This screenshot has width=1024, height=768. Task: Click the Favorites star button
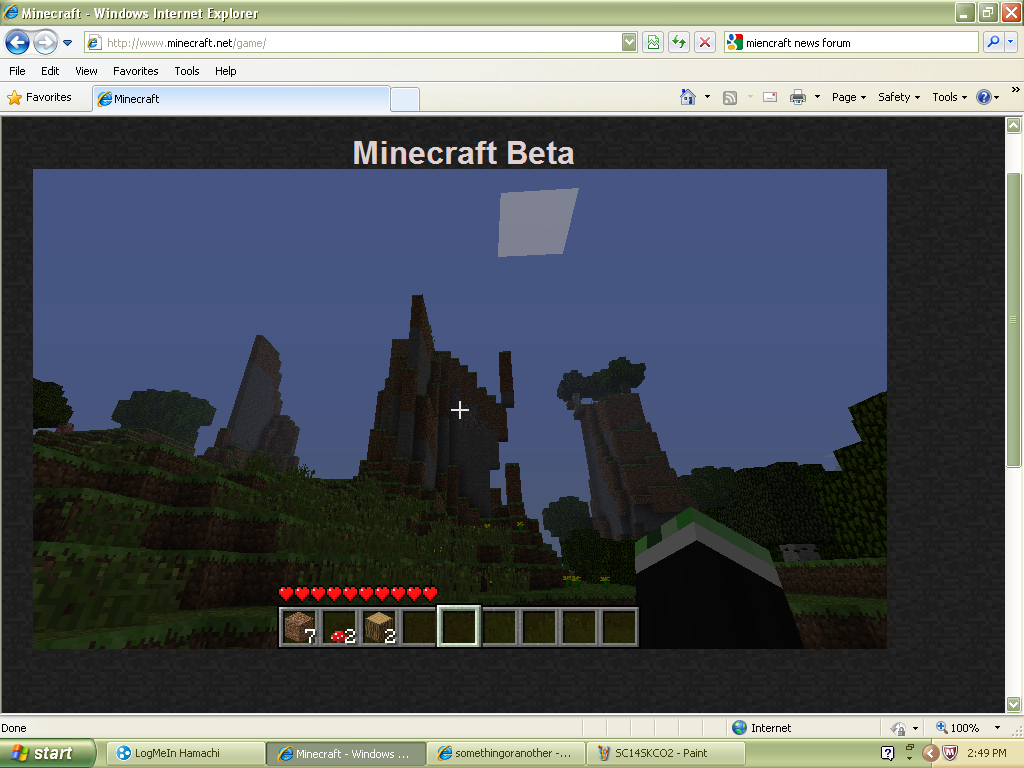tap(39, 97)
